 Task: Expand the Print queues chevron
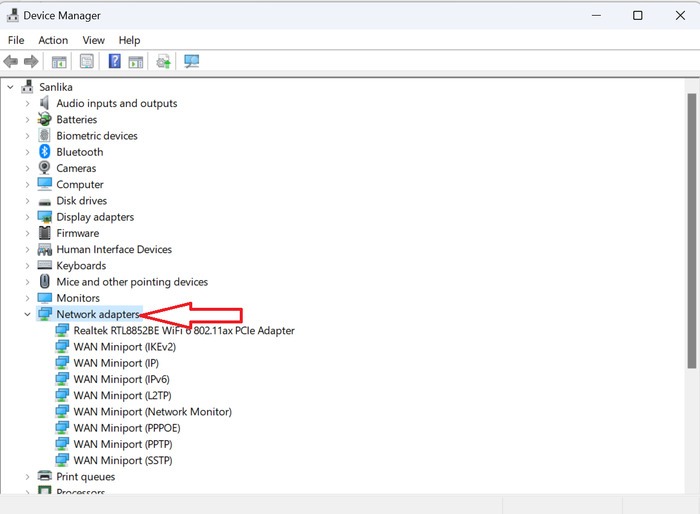27,477
